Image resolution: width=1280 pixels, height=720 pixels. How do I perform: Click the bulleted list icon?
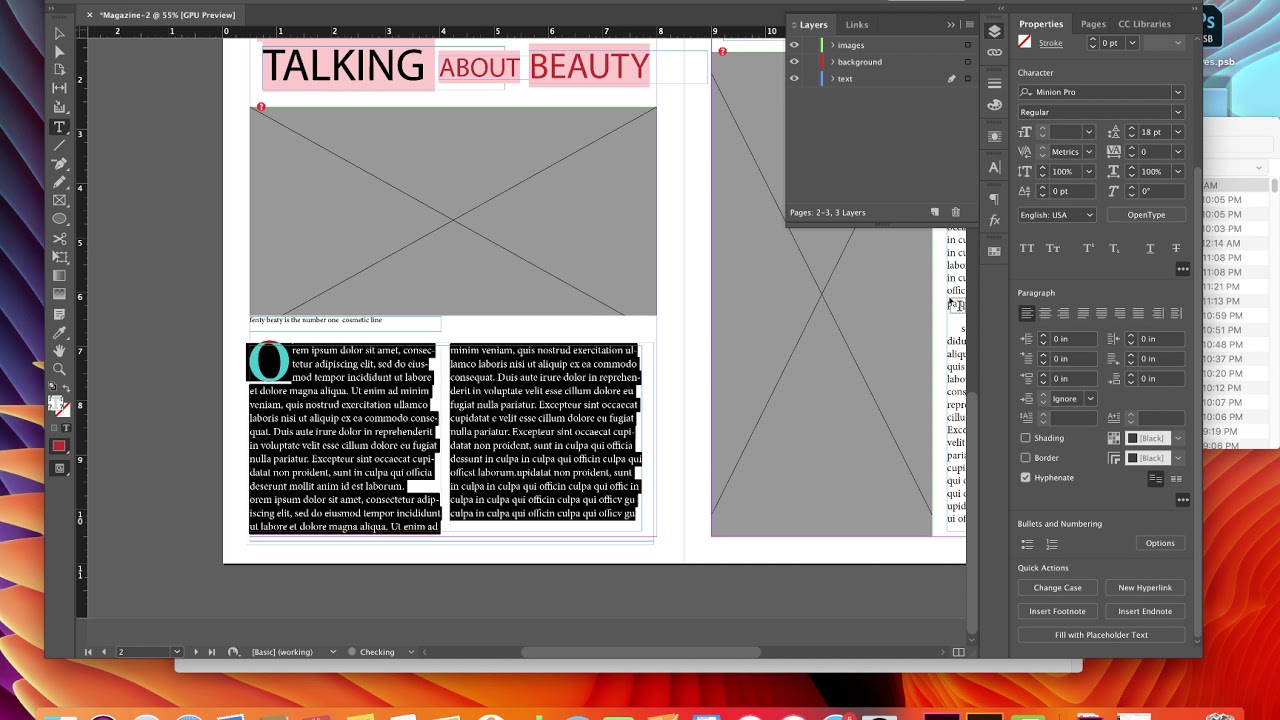(1027, 544)
